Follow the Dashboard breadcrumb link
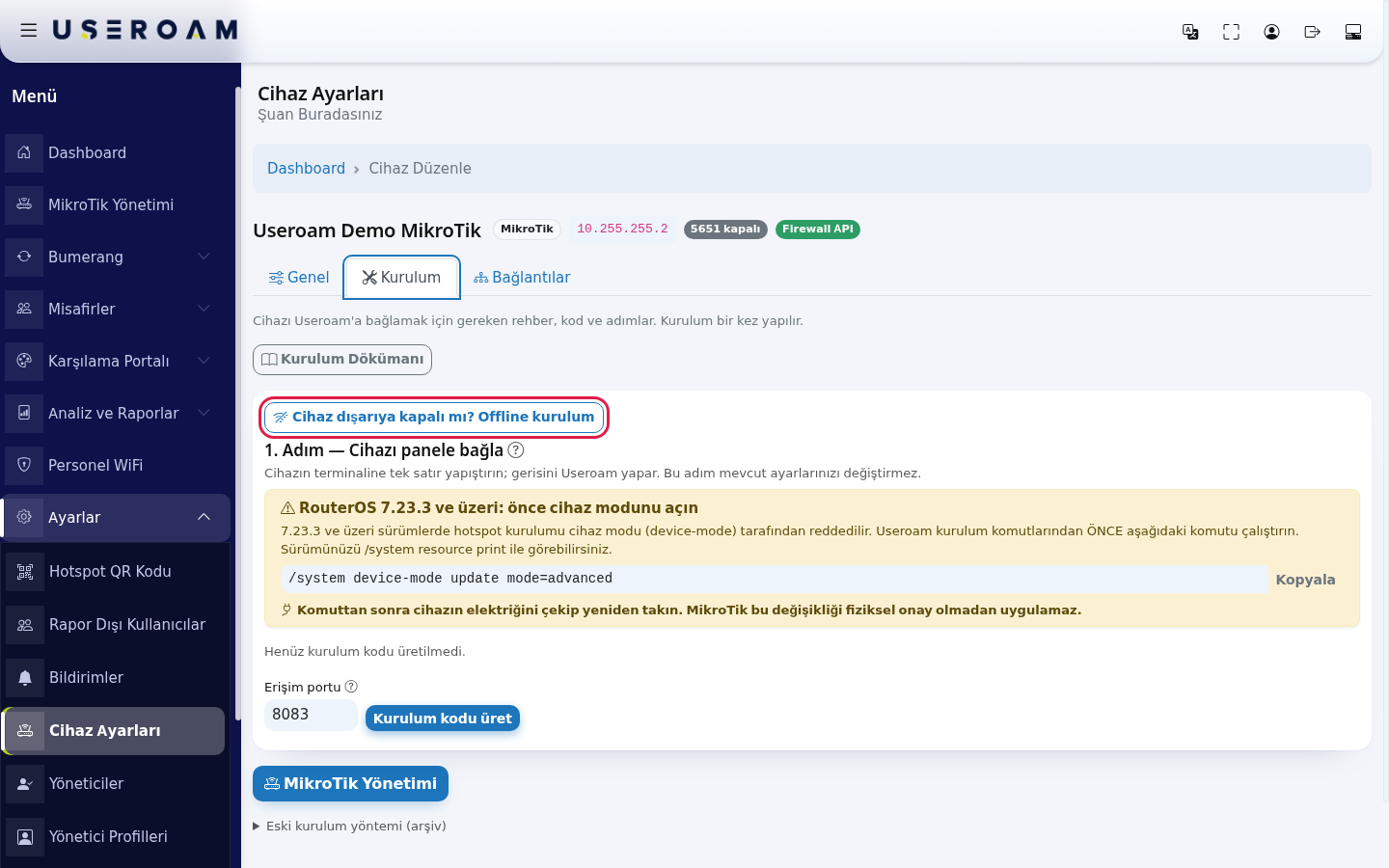The height and width of the screenshot is (868, 1389). coord(306,169)
